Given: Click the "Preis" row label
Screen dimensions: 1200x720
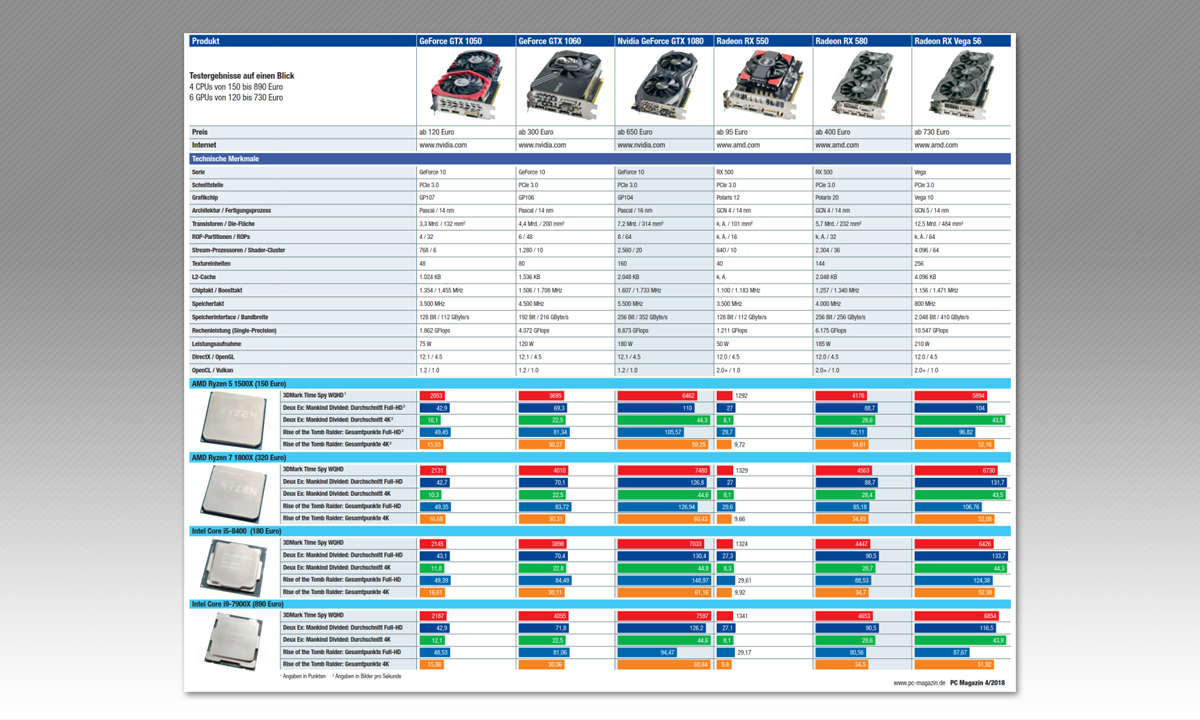Looking at the screenshot, I should coord(200,132).
